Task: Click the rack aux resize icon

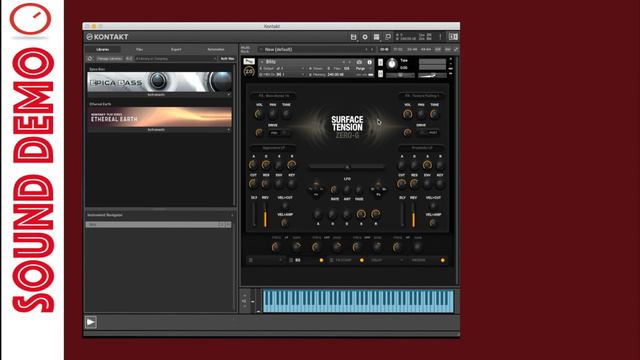Action: [456, 49]
